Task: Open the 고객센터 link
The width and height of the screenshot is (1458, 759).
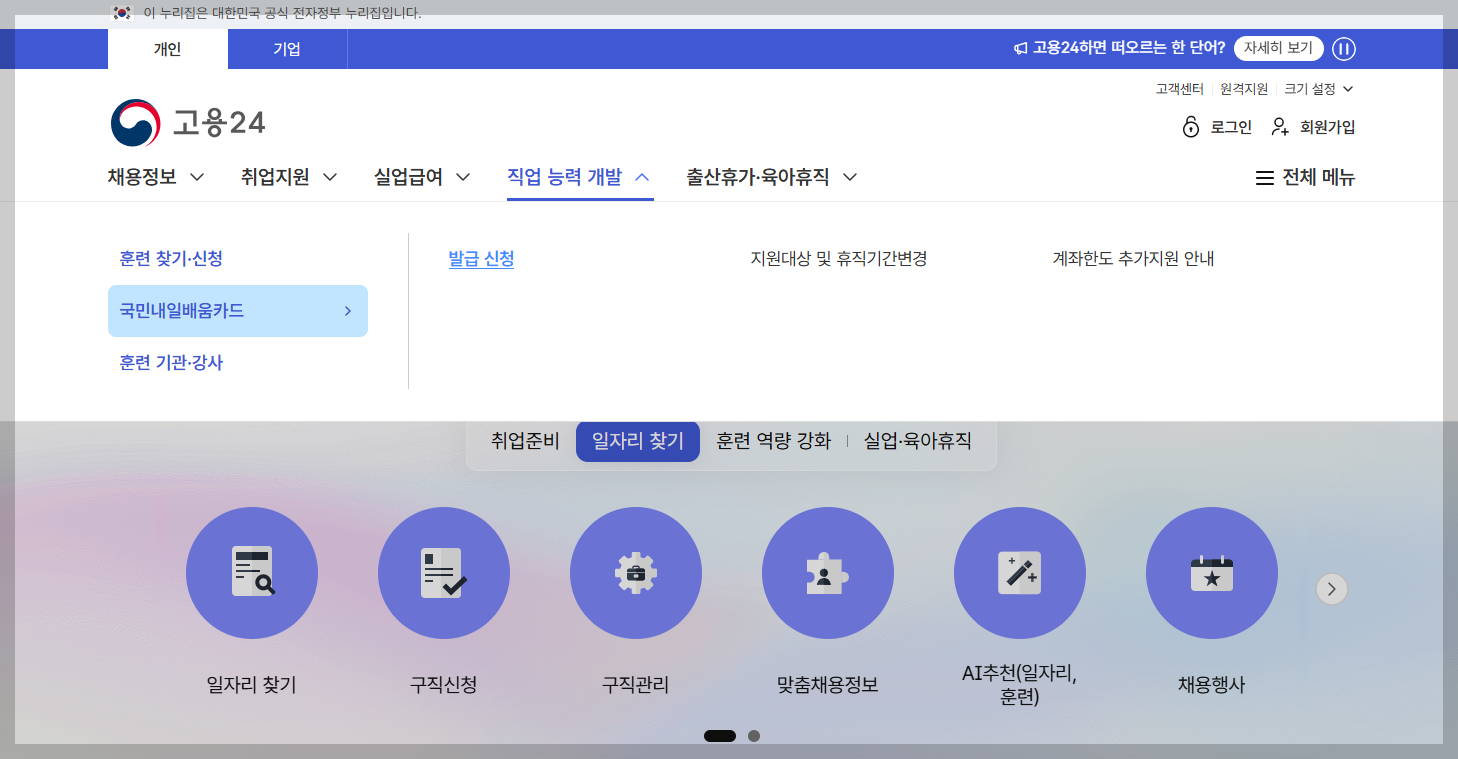Action: tap(1180, 89)
